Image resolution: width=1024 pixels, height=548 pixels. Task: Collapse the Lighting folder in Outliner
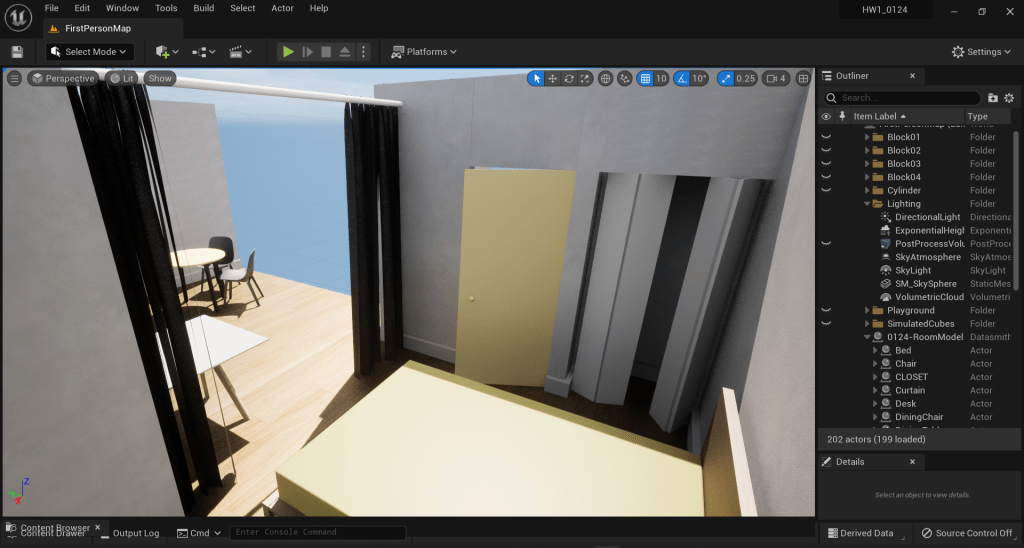click(867, 204)
